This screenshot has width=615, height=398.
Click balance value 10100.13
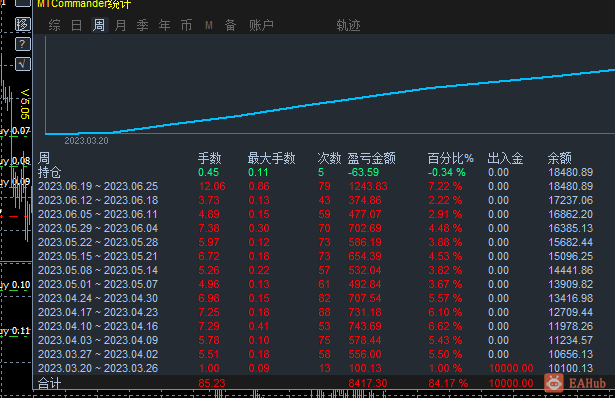coord(570,368)
